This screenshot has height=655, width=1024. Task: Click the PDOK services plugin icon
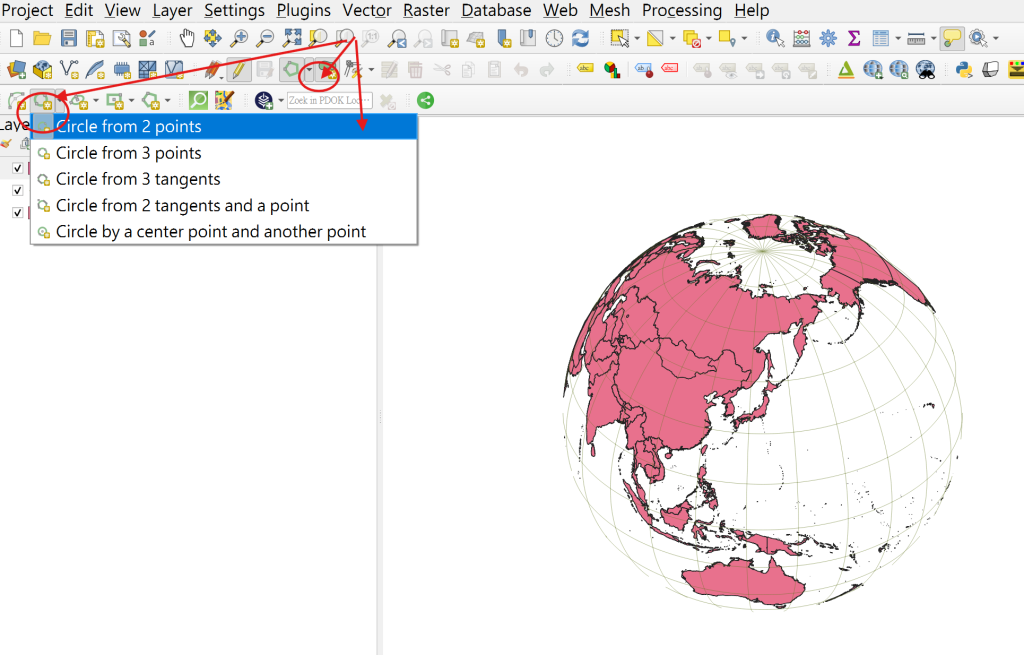263,101
